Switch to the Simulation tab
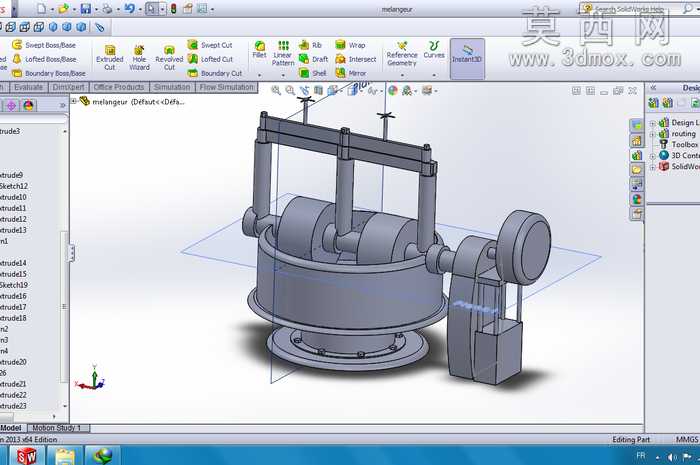Image resolution: width=700 pixels, height=465 pixels. (x=172, y=87)
